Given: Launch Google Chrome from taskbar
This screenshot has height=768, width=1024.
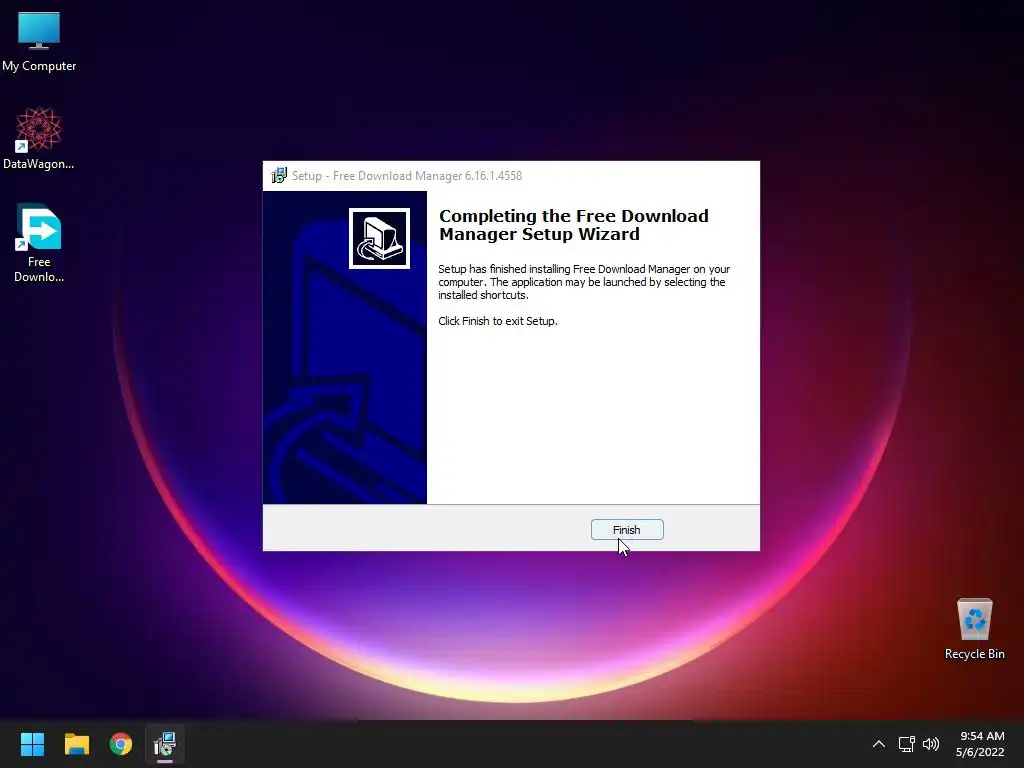Looking at the screenshot, I should coord(121,744).
